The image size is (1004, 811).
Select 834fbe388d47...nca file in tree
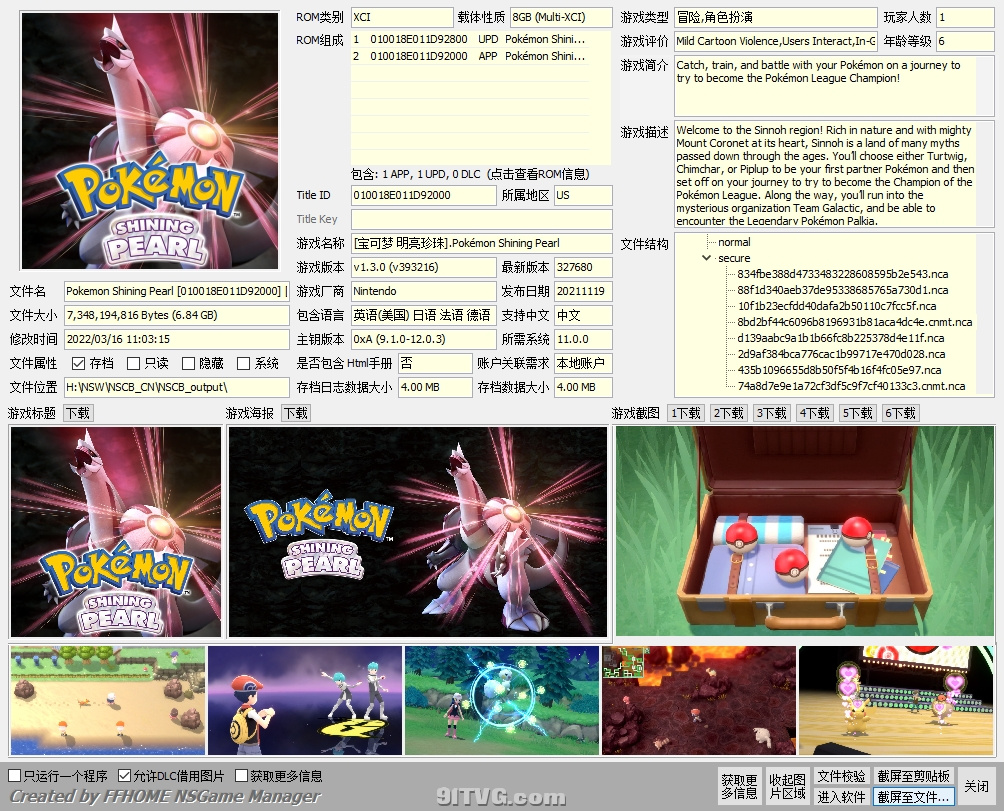pyautogui.click(x=843, y=274)
